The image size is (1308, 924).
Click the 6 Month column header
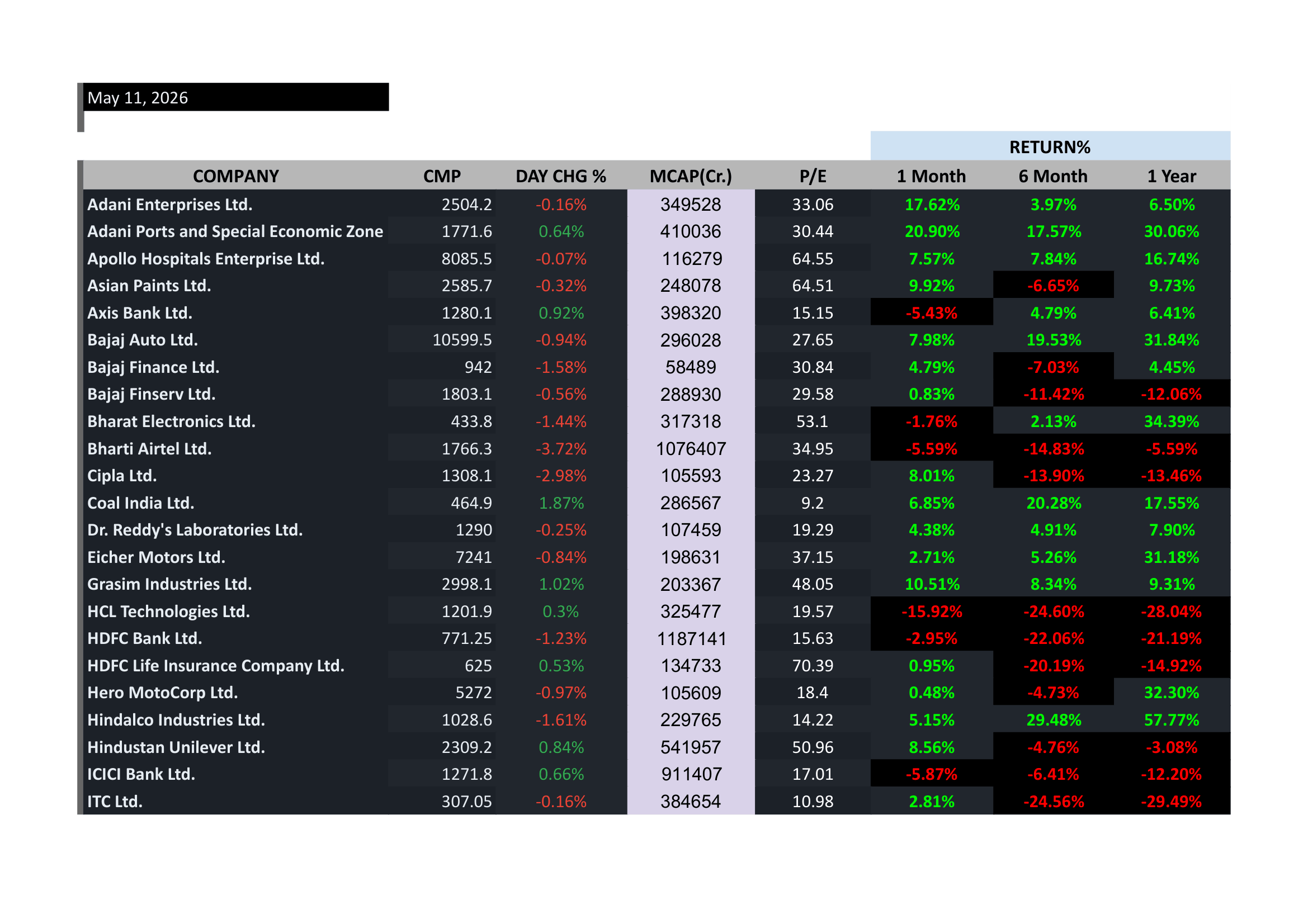tap(1054, 176)
